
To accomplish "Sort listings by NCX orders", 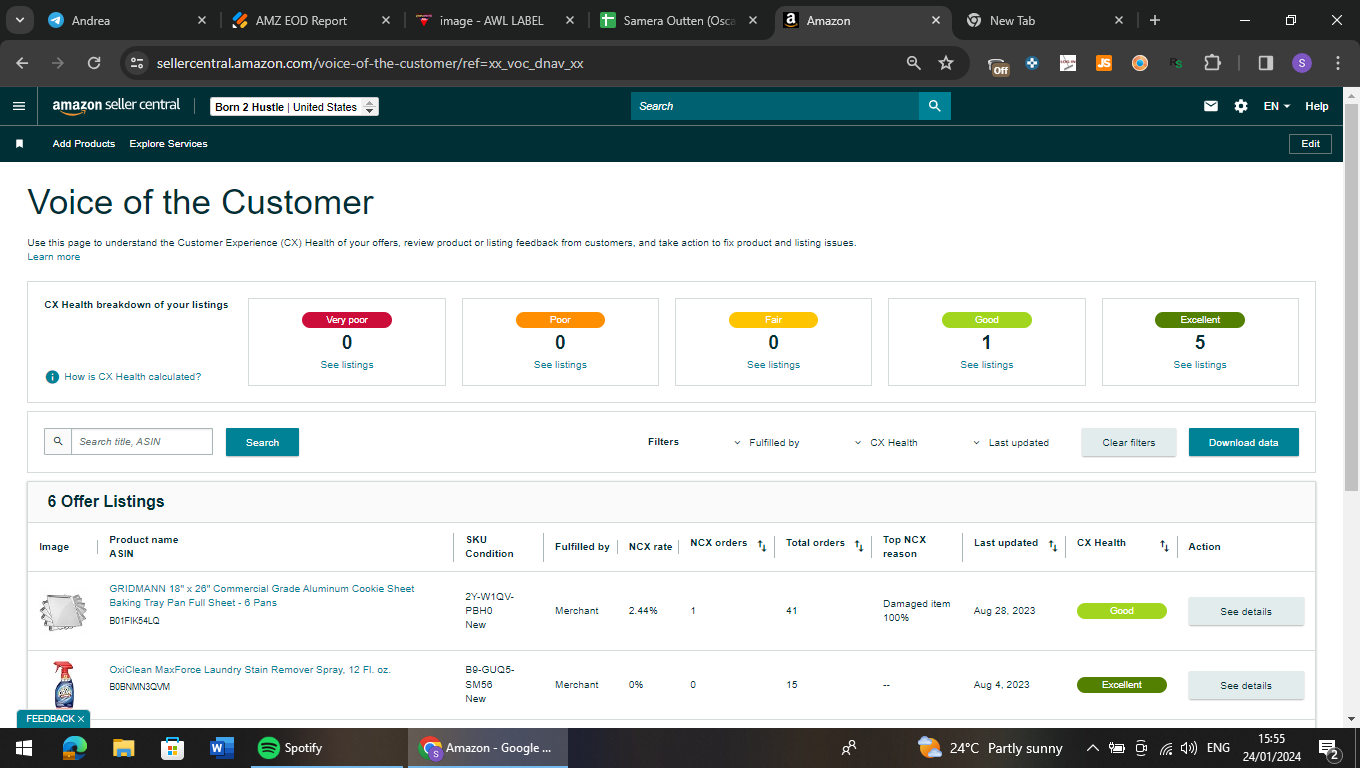I will [762, 546].
